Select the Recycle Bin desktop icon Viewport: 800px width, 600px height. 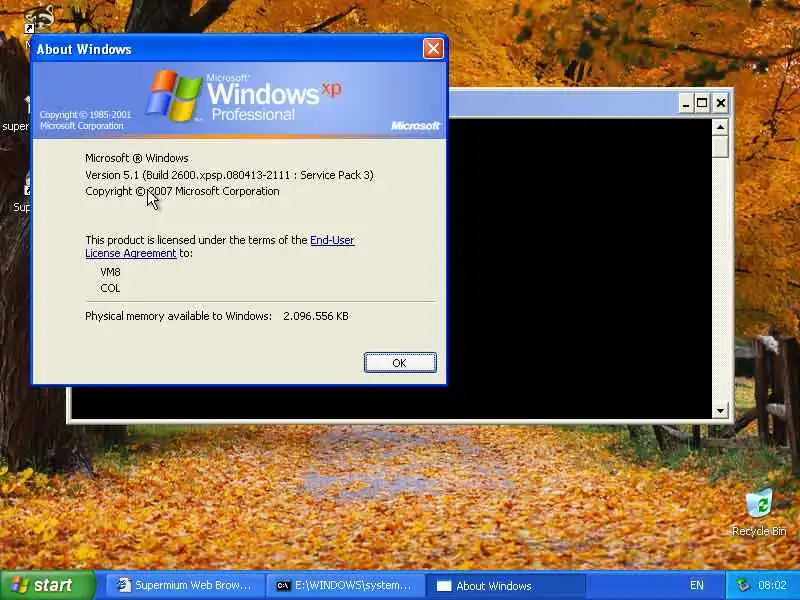[759, 512]
